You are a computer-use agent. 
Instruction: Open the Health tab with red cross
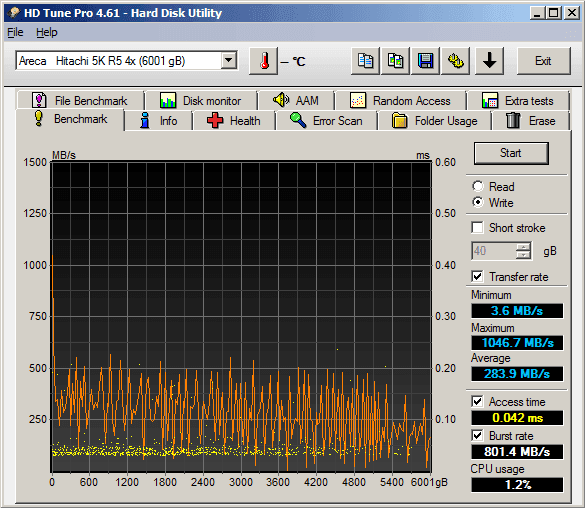pos(234,121)
